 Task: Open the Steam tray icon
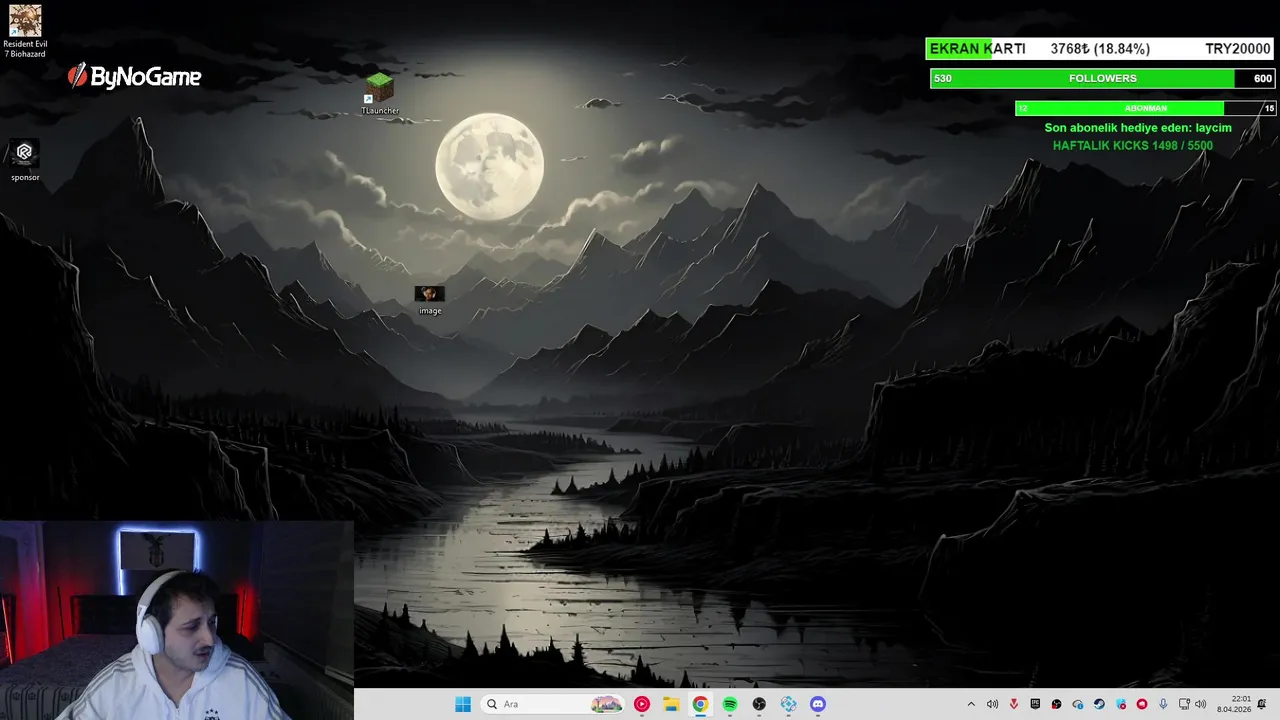(1099, 704)
